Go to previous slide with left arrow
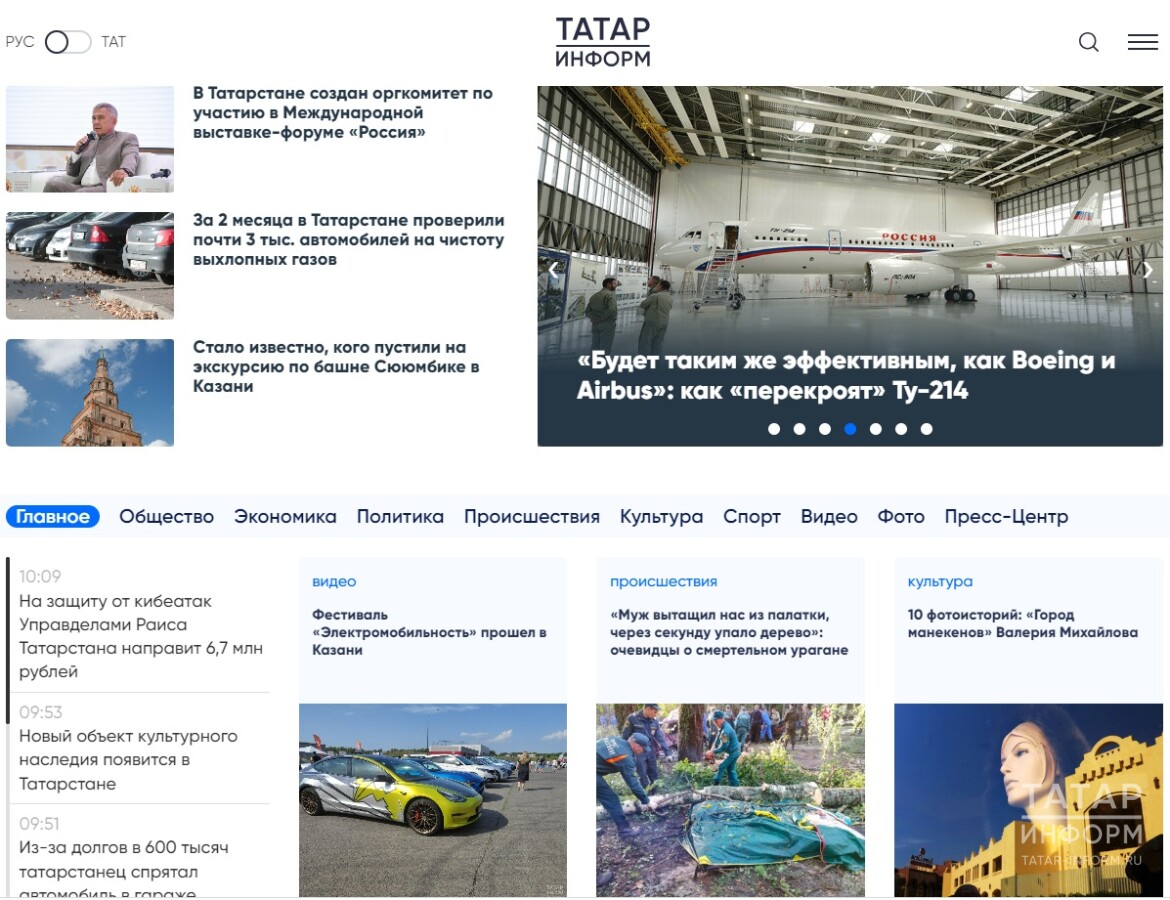This screenshot has height=900, width=1170. click(x=553, y=268)
